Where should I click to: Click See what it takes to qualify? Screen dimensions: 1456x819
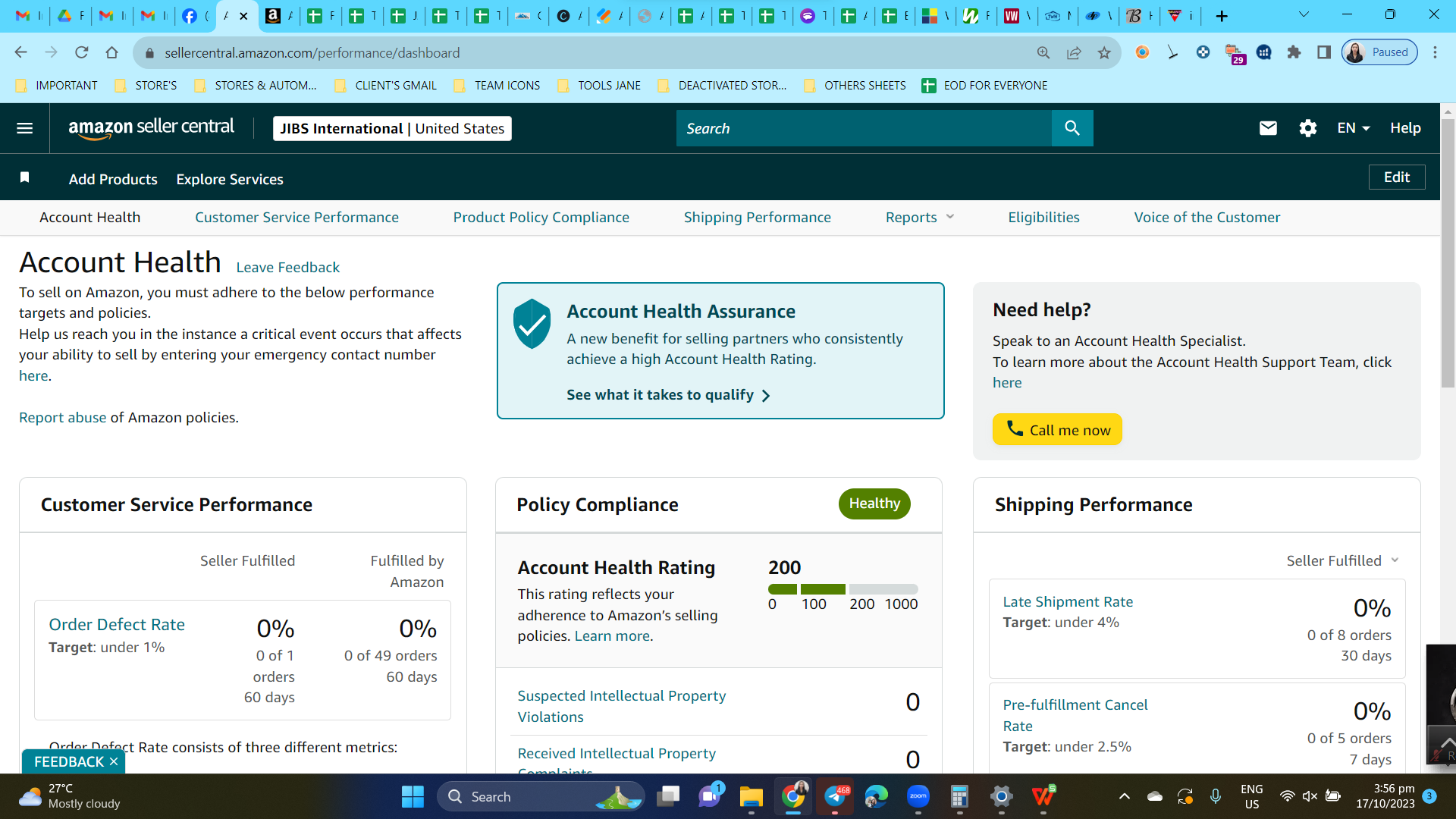(x=668, y=395)
